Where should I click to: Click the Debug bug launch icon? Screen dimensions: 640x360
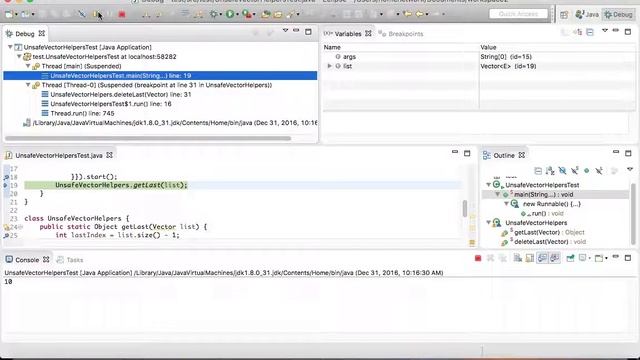(x=213, y=14)
